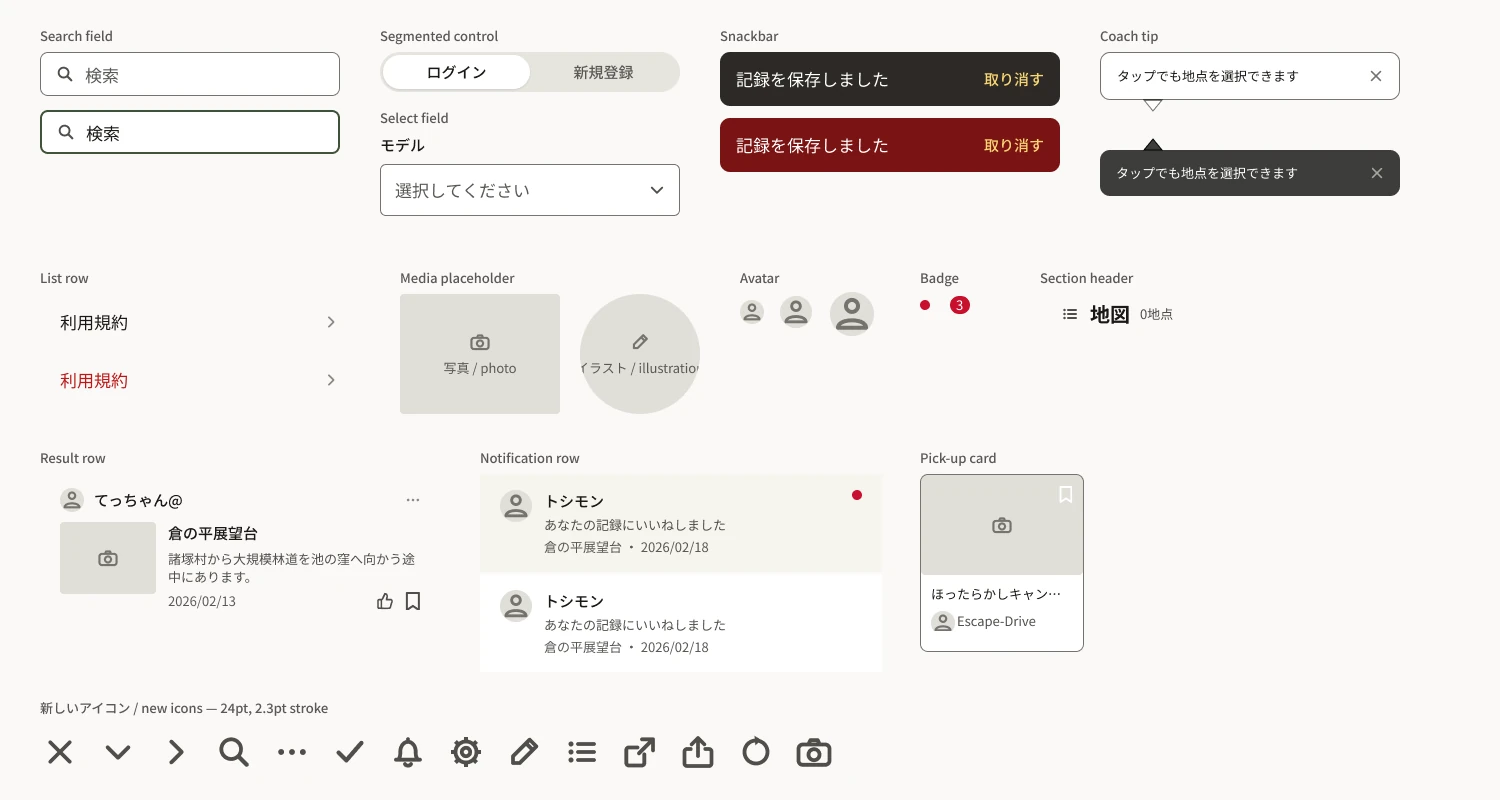1500x800 pixels.
Task: Select the checkmark icon in the new icons row
Action: (350, 752)
